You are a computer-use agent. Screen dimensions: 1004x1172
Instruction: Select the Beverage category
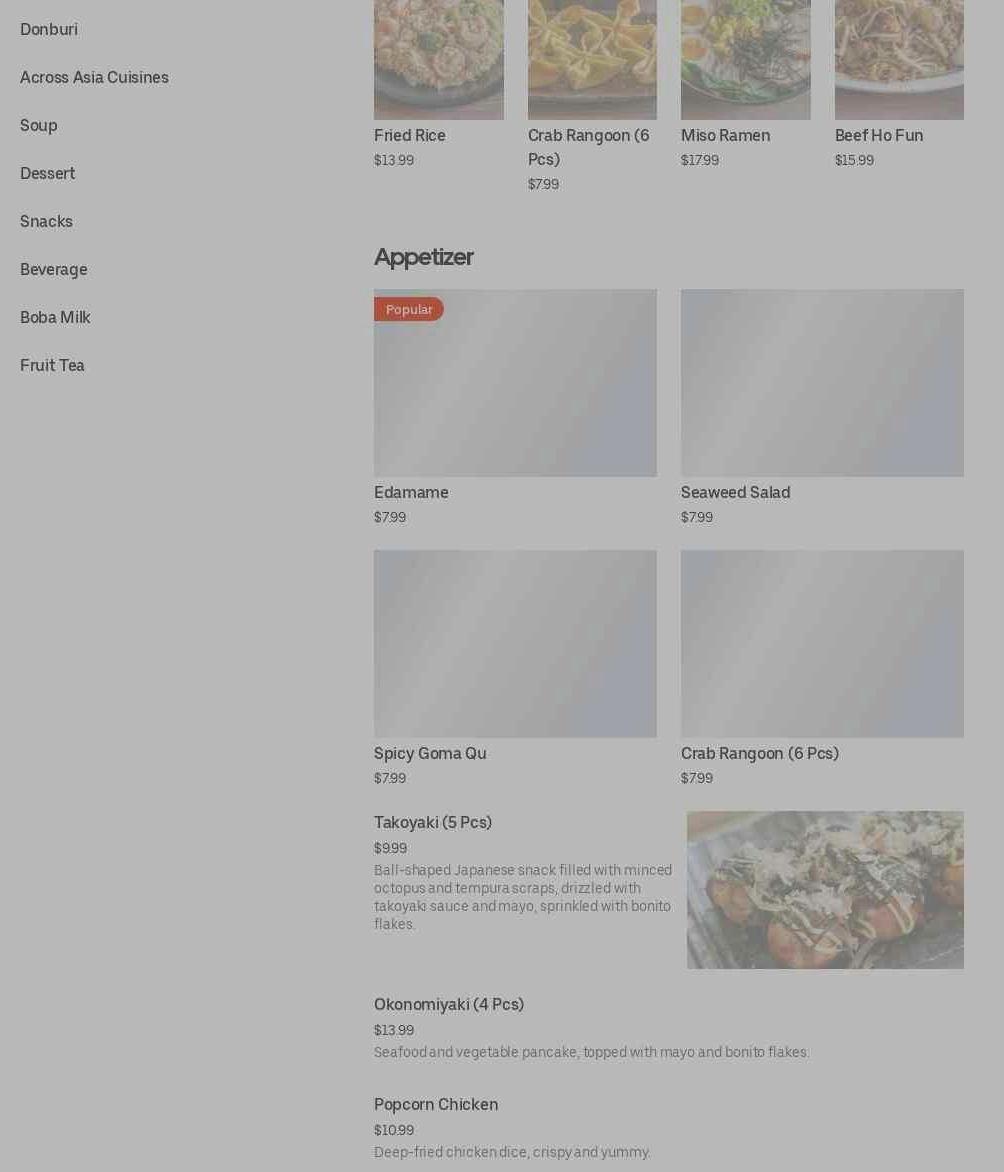click(x=54, y=269)
